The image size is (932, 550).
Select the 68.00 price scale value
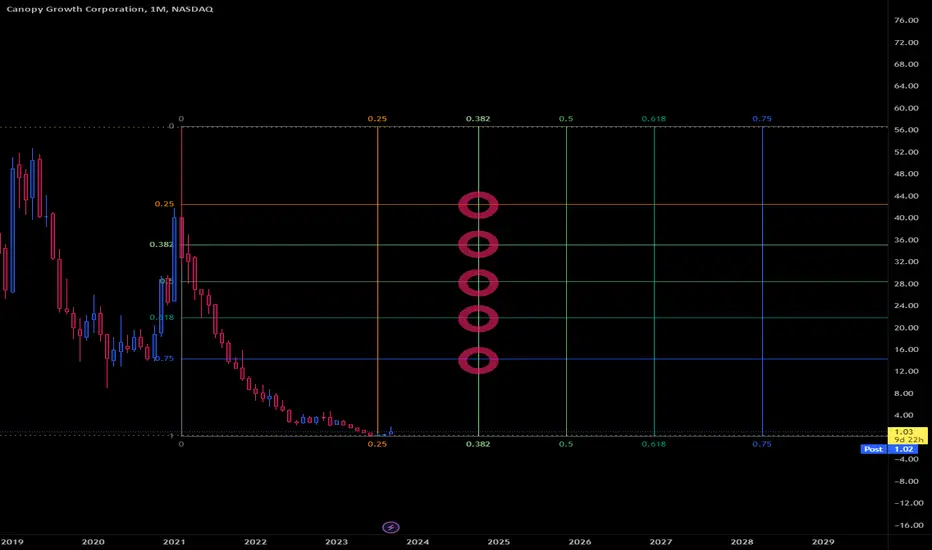coord(906,64)
